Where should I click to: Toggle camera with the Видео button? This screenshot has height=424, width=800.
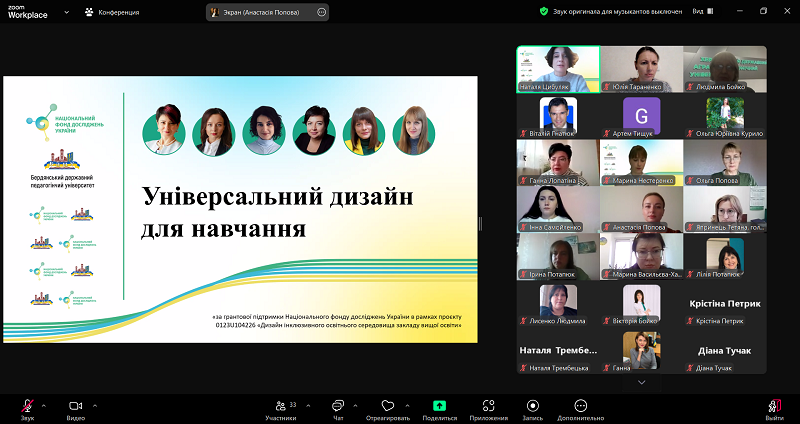76,410
